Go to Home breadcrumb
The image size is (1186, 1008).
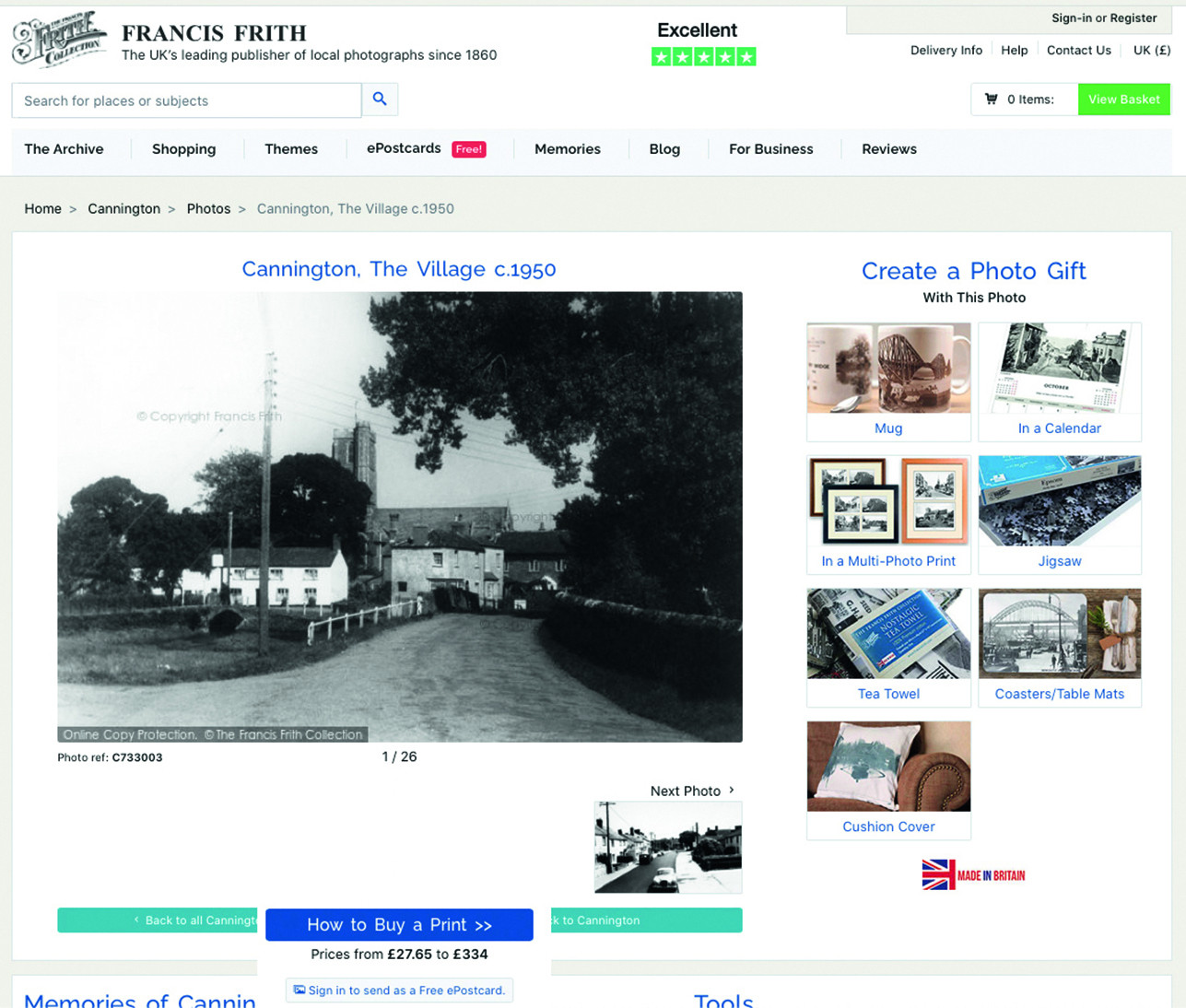pos(42,209)
